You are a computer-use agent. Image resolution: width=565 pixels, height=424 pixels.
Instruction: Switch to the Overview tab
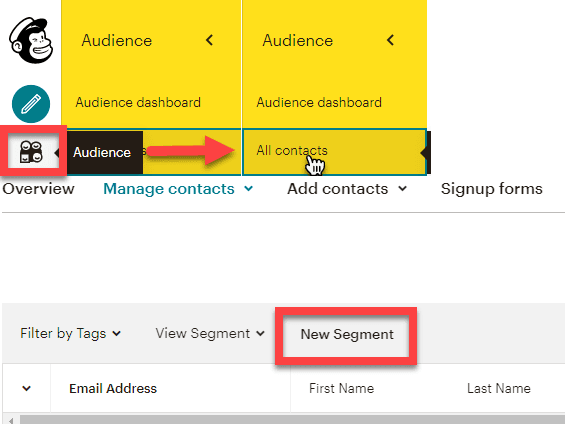click(38, 189)
